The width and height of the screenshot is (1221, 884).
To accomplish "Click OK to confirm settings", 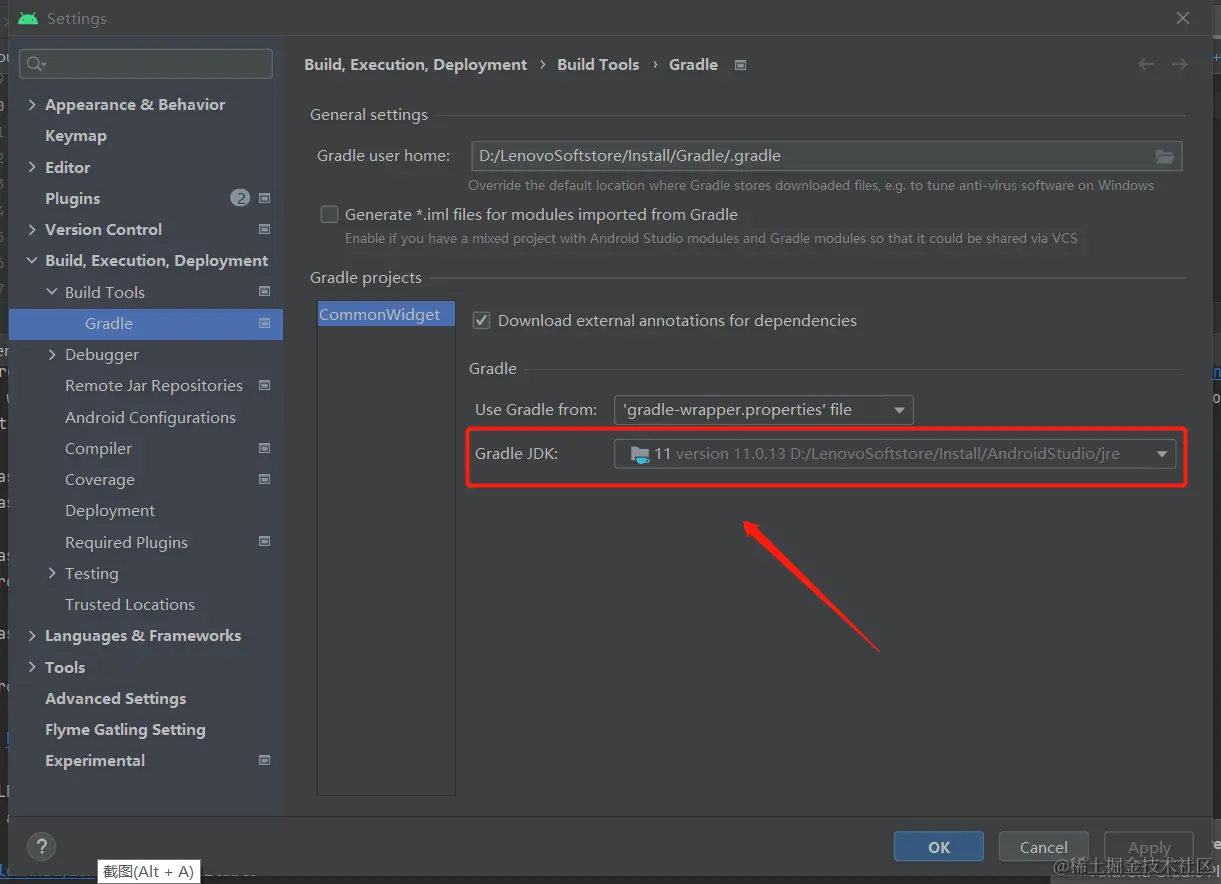I will [939, 846].
